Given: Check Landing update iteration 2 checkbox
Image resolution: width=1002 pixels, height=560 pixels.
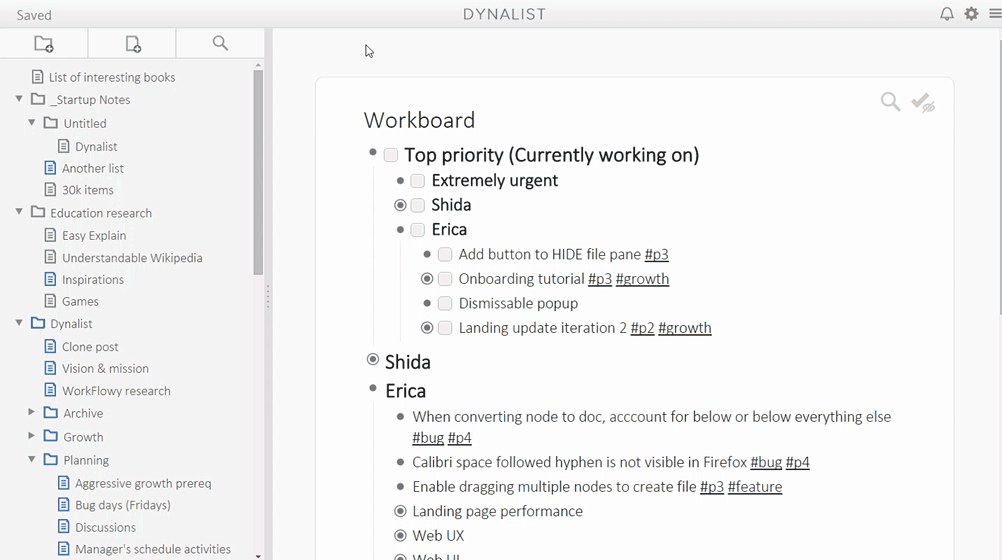Looking at the screenshot, I should click(445, 328).
